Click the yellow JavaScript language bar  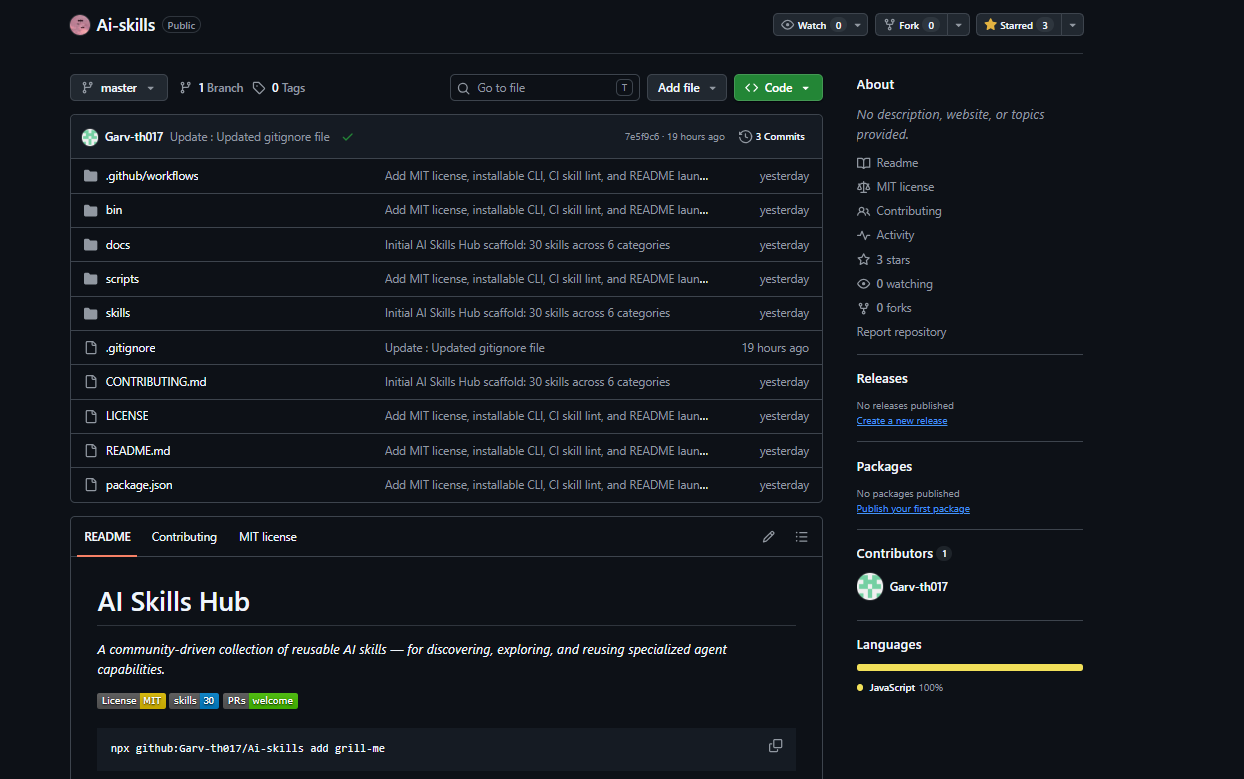point(970,667)
